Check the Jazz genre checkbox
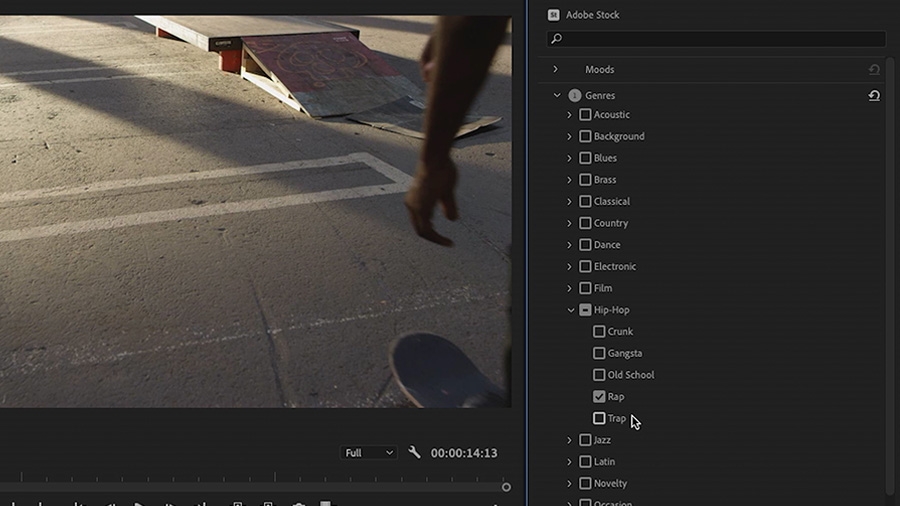Viewport: 900px width, 506px height. [x=585, y=440]
